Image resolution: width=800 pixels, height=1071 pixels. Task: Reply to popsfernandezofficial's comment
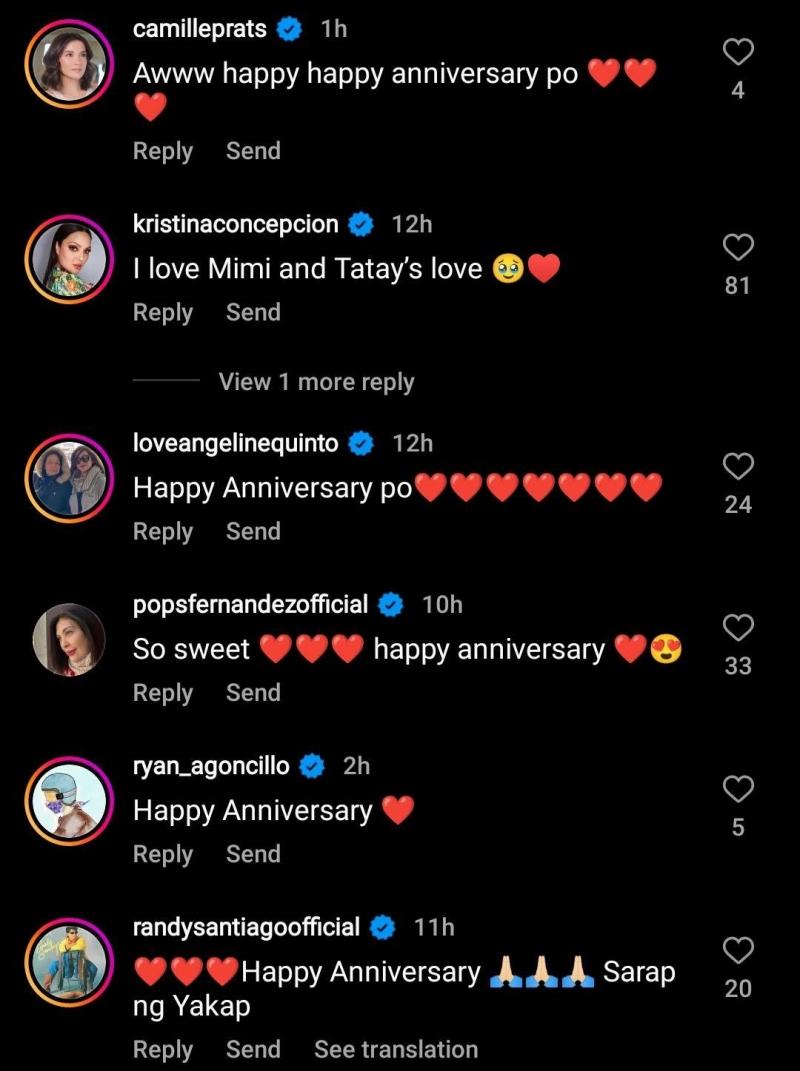[163, 692]
